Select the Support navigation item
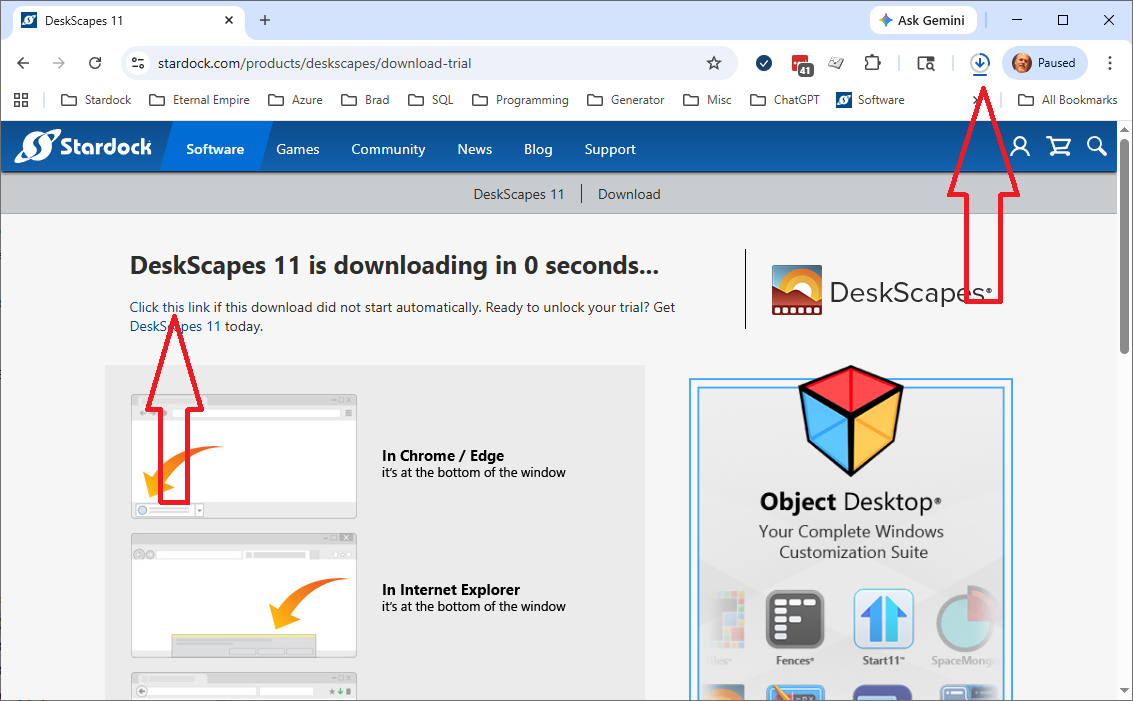 pos(610,149)
